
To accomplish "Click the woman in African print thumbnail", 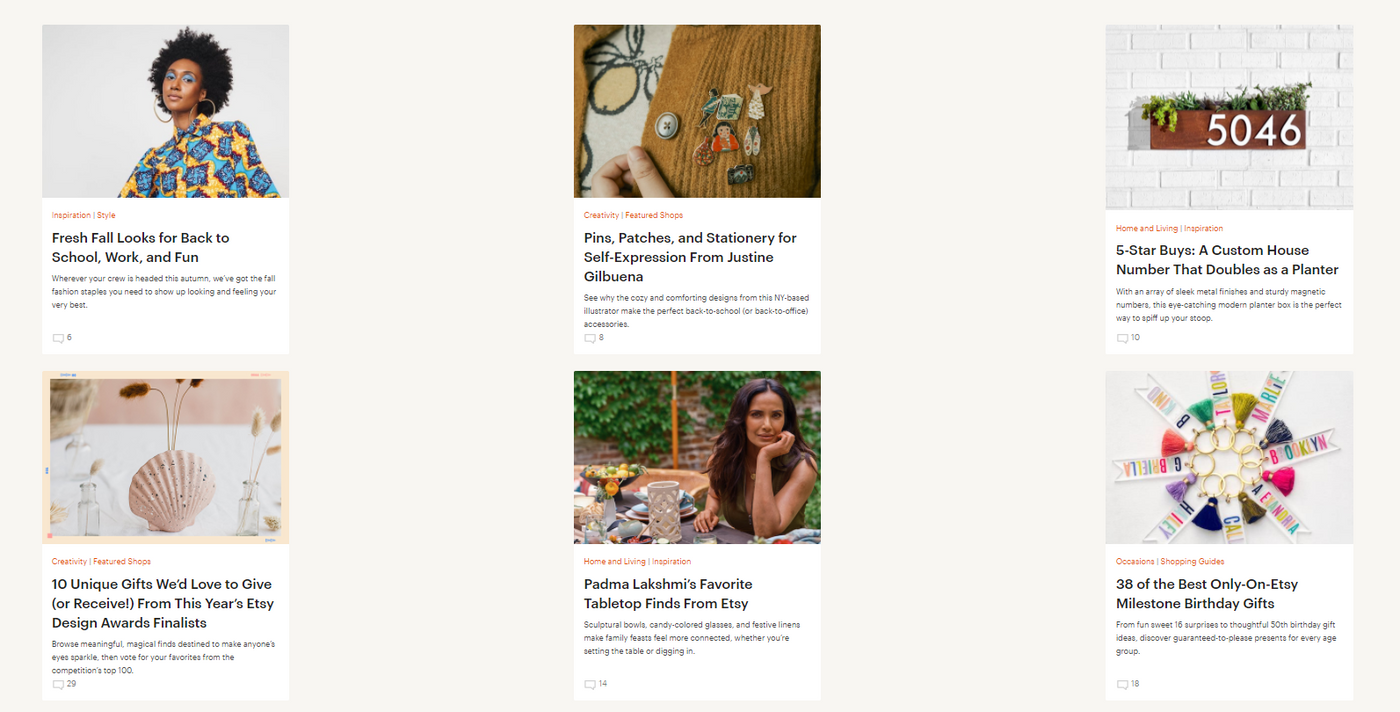I will coord(165,111).
